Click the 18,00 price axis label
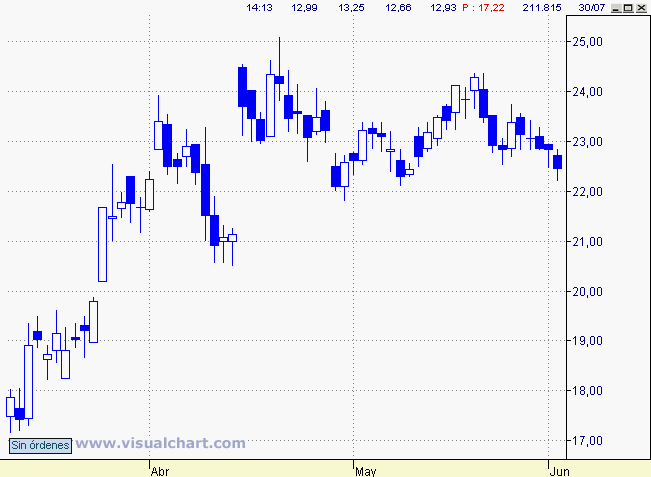Viewport: 651px width, 477px height. click(587, 390)
